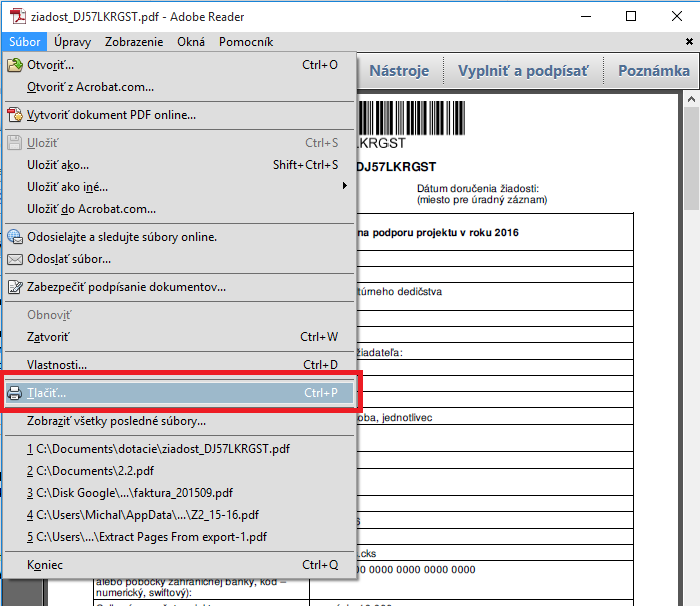700x606 pixels.
Task: Select Vytvoriť dokument PDF online...
Action: 179,115
